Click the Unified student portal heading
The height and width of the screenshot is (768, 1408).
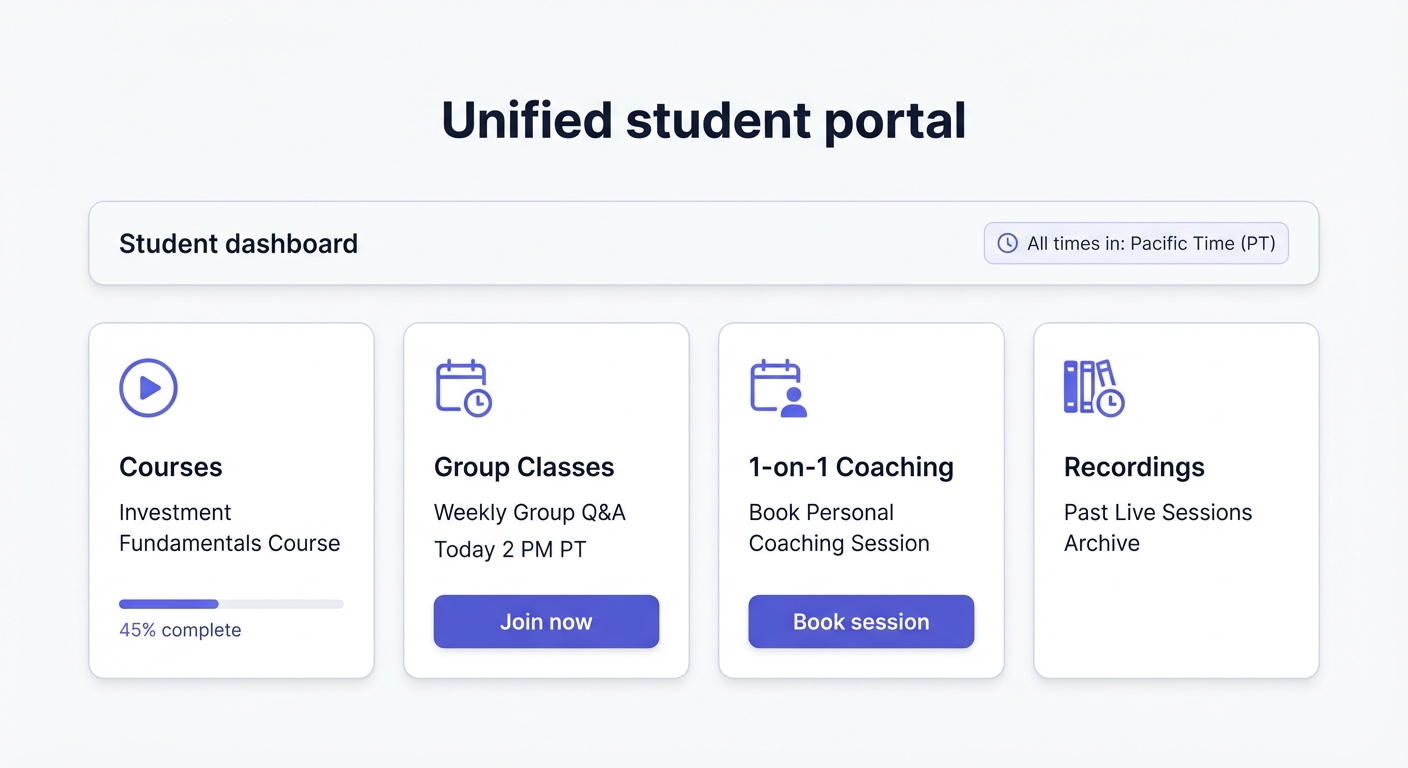click(x=703, y=120)
